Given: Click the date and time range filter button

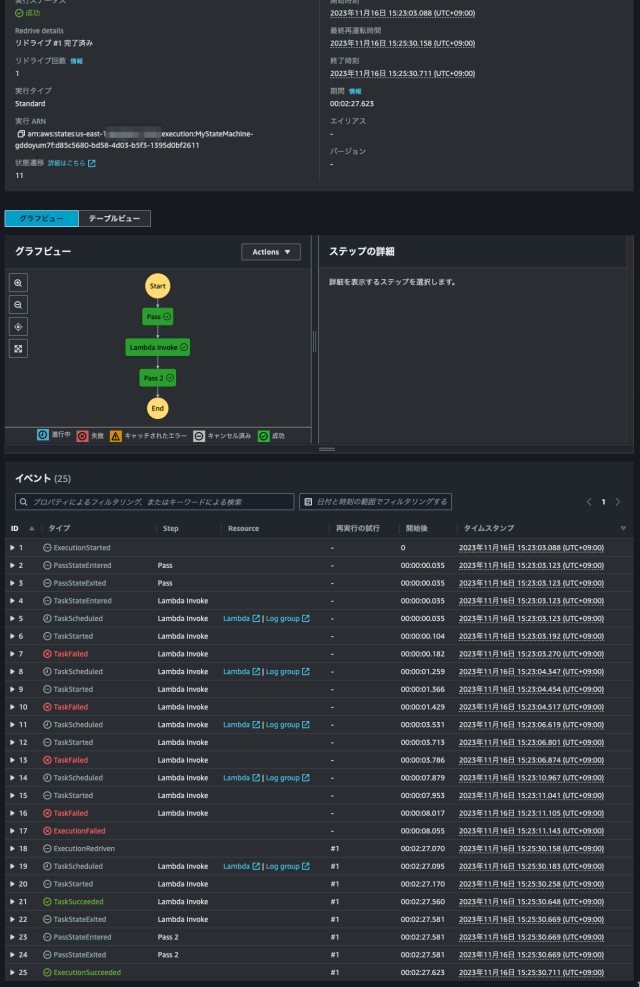Looking at the screenshot, I should [375, 501].
